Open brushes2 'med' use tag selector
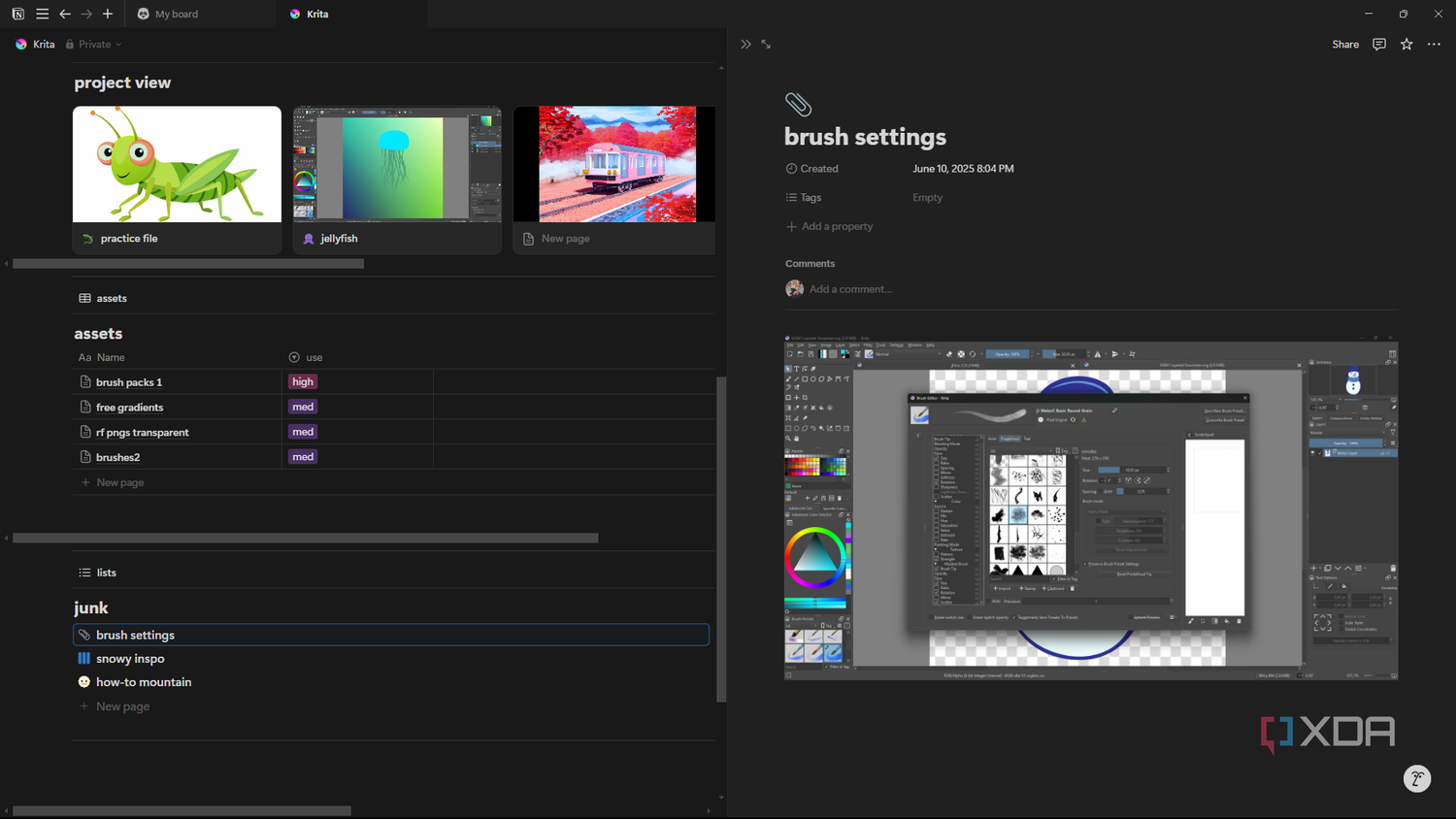Viewport: 1456px width, 819px height. (x=303, y=457)
